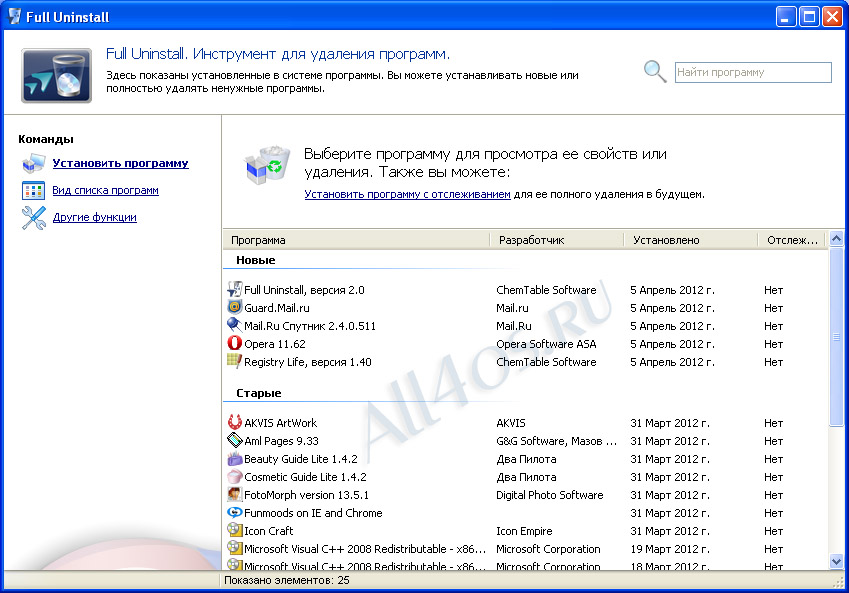
Task: Click the Aml Pages 9.33 icon
Action: [234, 440]
